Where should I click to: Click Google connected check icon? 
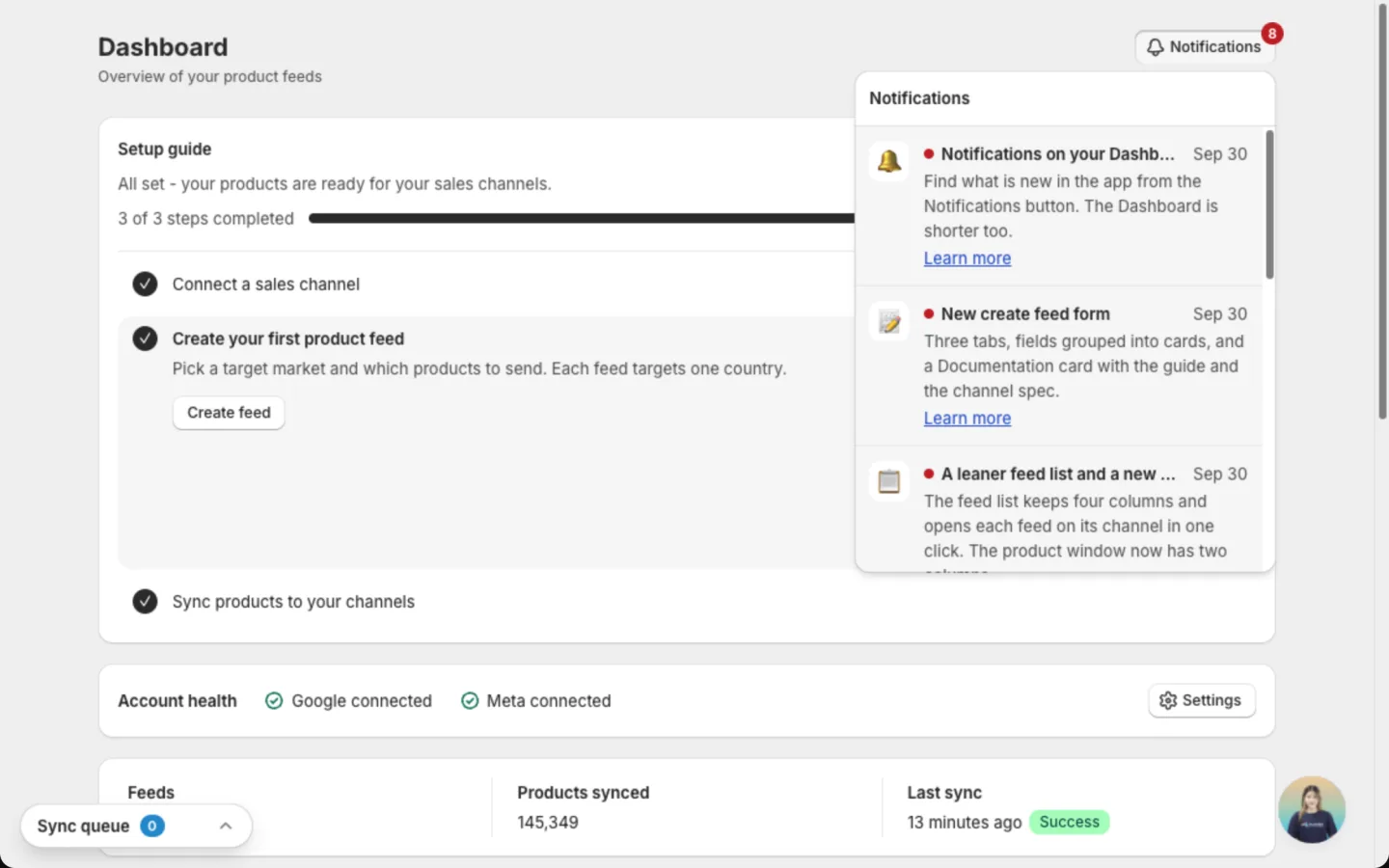[x=274, y=701]
